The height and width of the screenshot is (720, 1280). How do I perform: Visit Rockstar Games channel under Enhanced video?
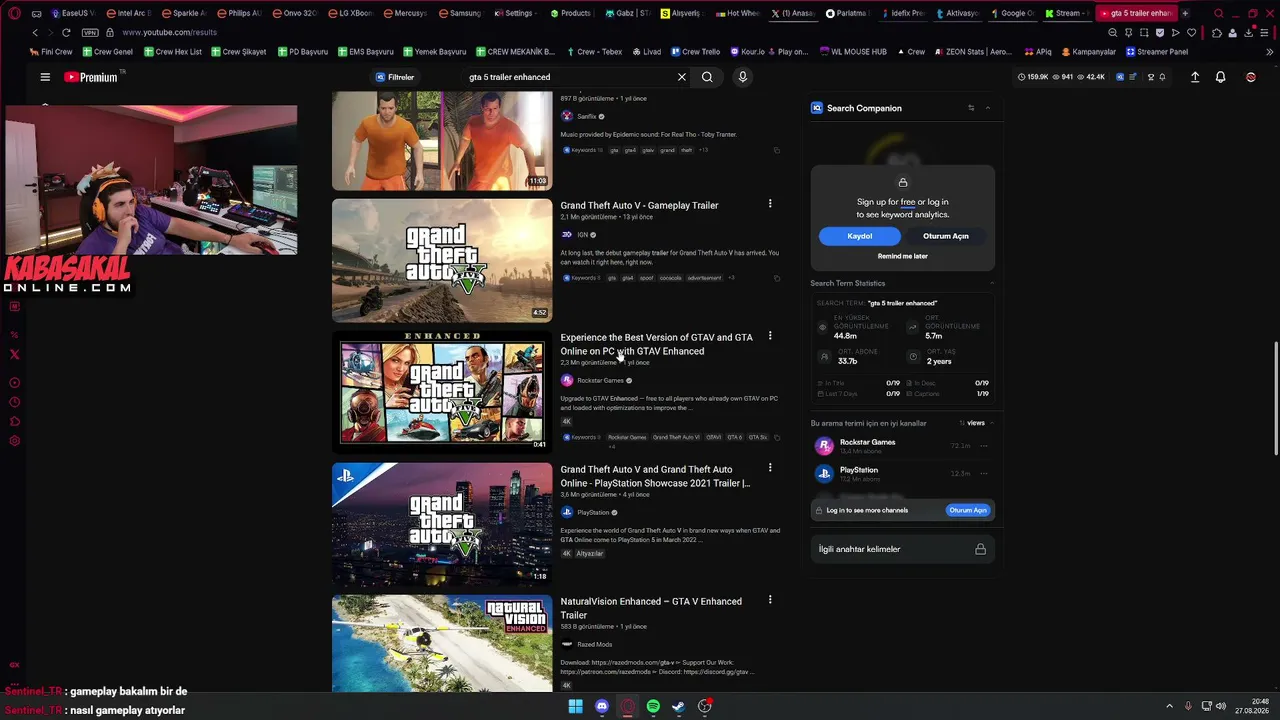point(598,381)
